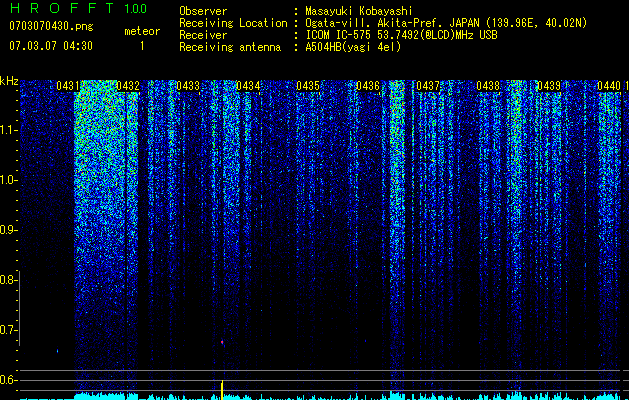This screenshot has height=400, width=629.
Task: Click the timestamp 07.03.07 04:30
Action: [51, 46]
